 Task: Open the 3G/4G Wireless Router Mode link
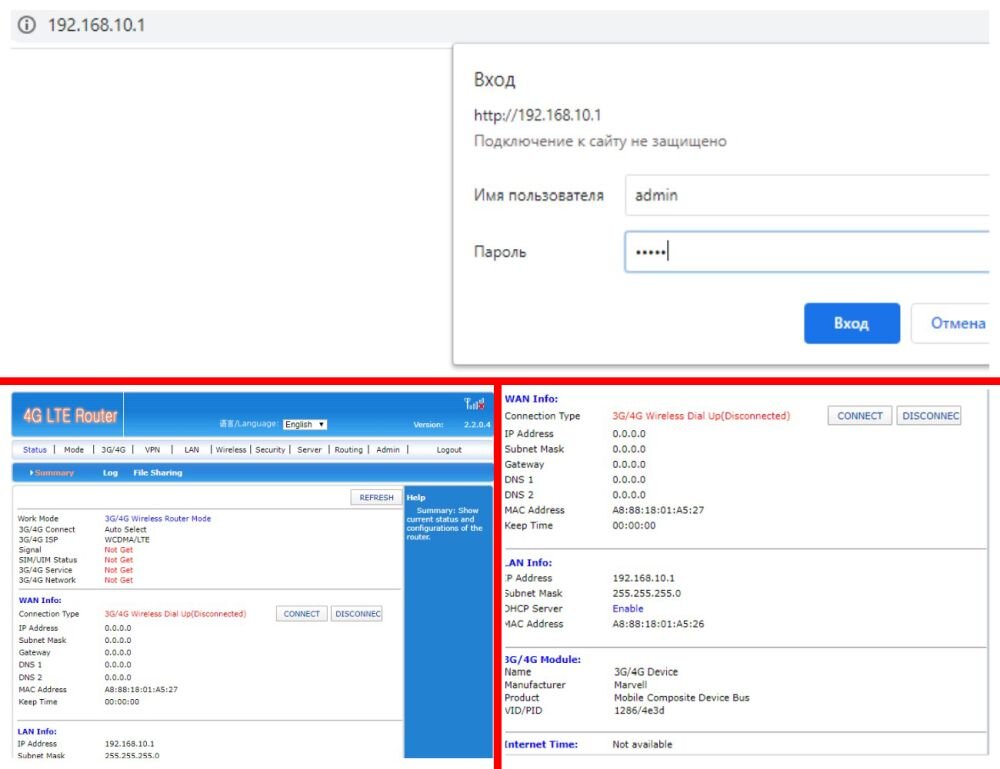point(158,519)
